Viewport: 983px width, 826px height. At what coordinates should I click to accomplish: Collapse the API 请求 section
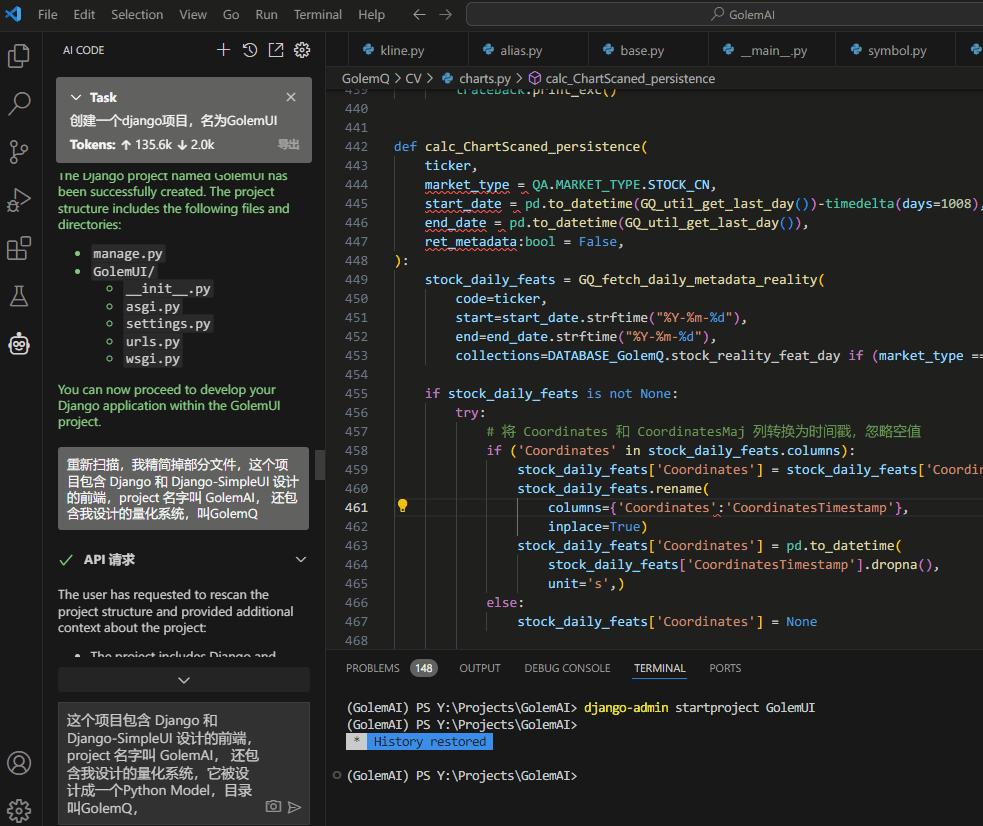[x=301, y=560]
